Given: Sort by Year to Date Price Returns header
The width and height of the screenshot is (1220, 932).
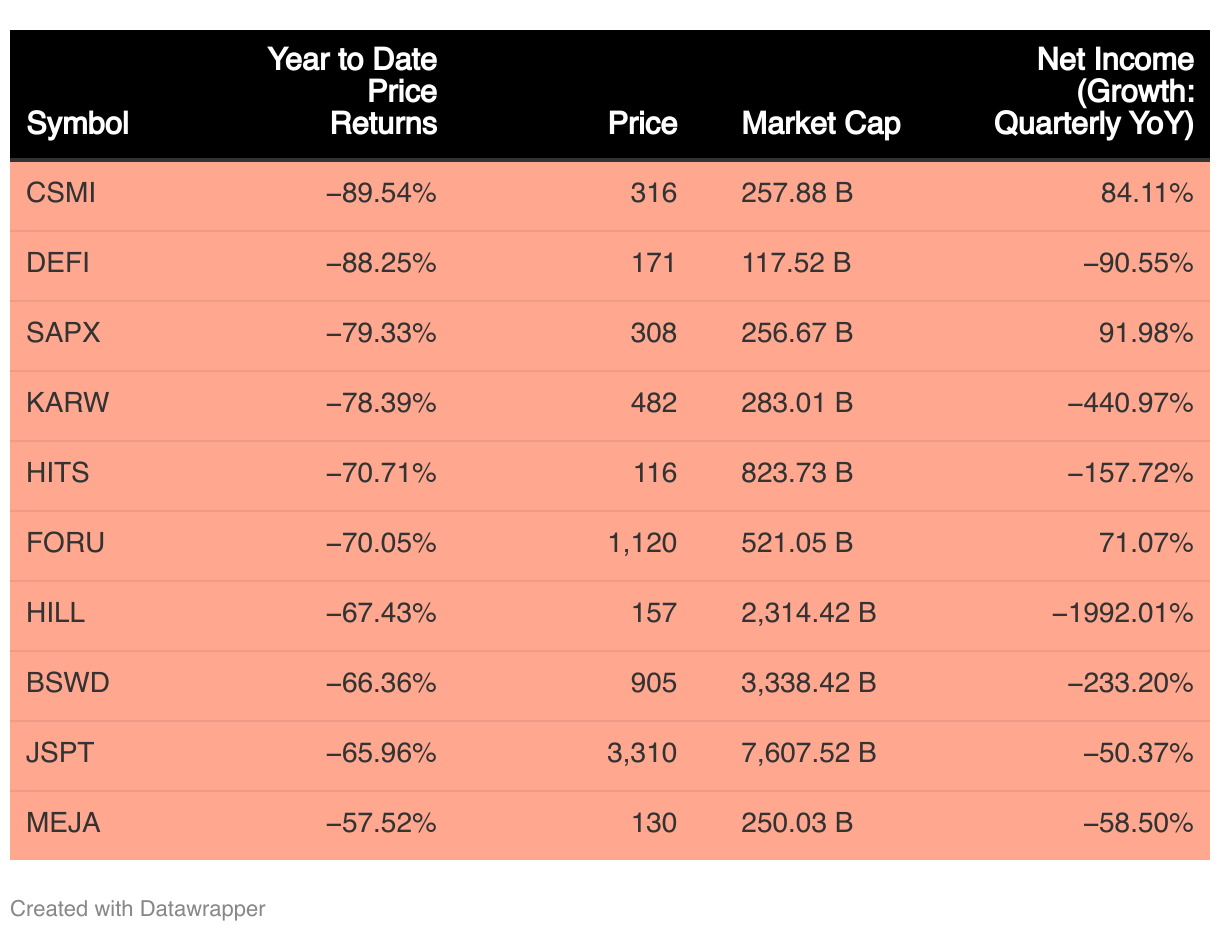Looking at the screenshot, I should coord(352,91).
